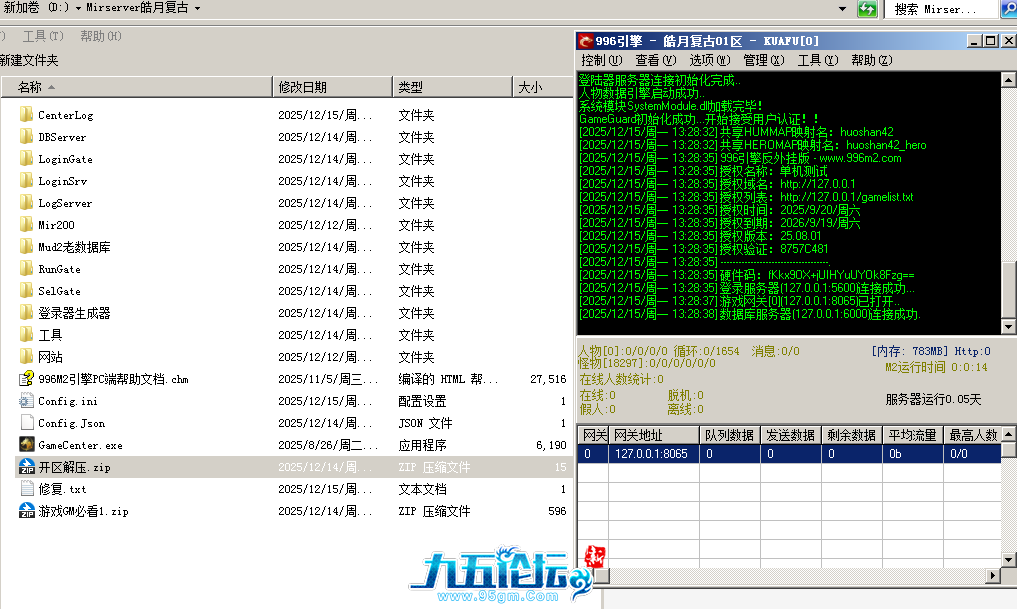
Task: Expand the address bar history dropdown arrow
Action: tap(843, 9)
